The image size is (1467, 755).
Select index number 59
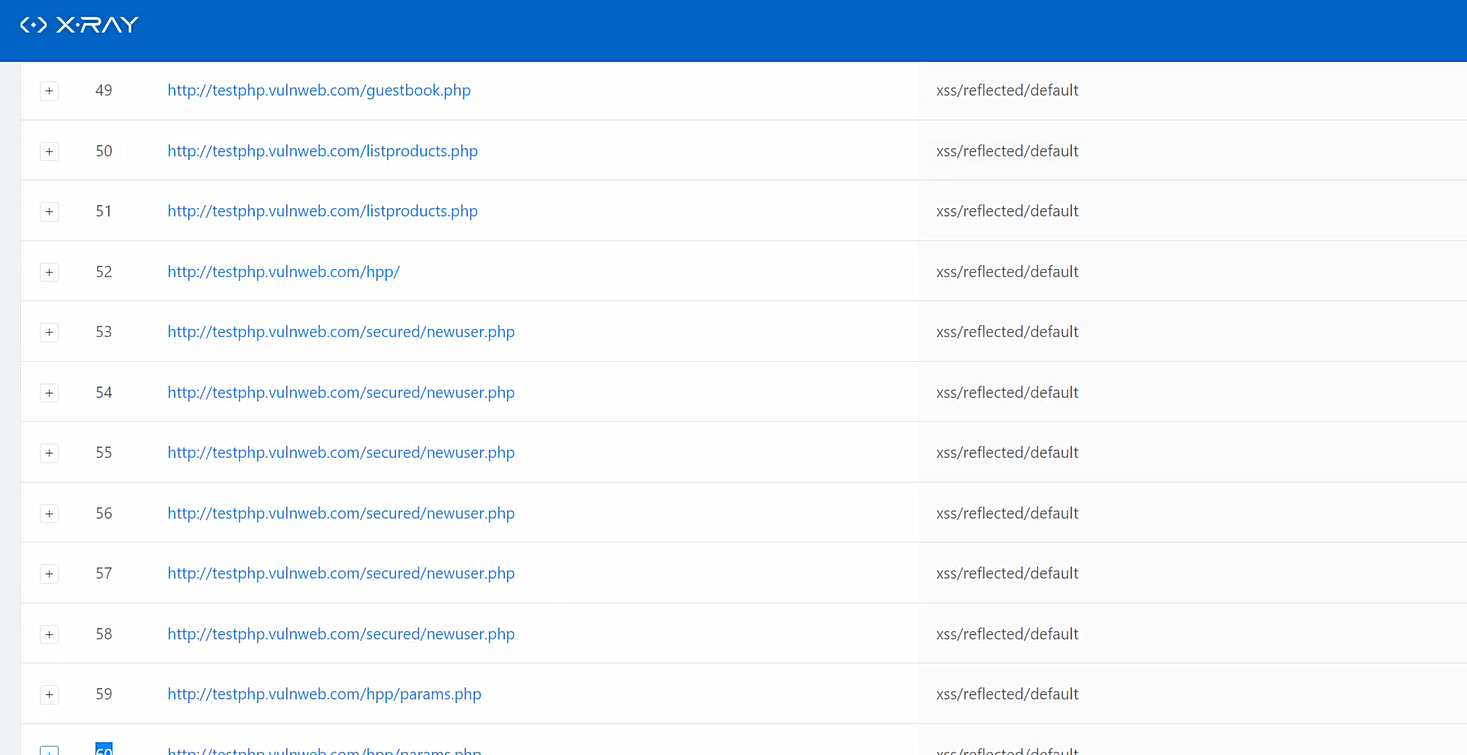pos(104,694)
